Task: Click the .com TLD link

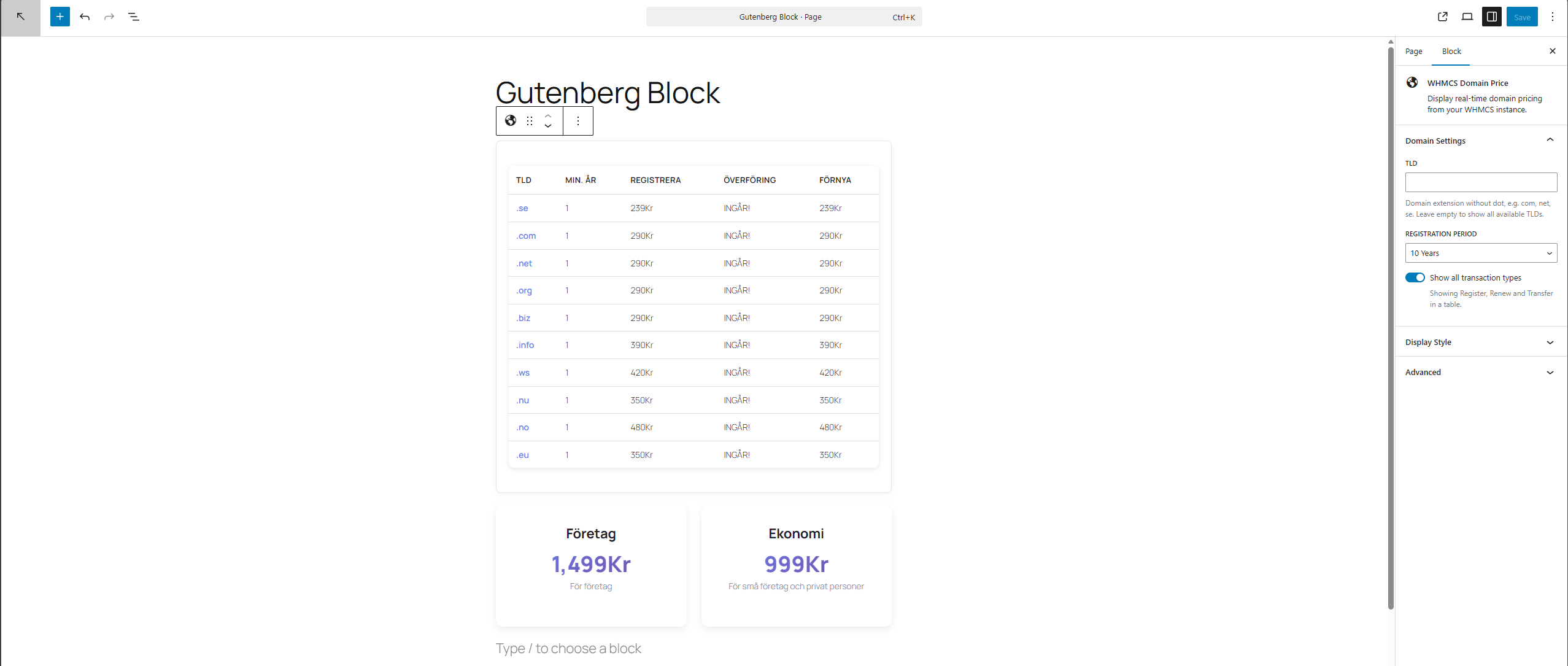Action: [526, 236]
